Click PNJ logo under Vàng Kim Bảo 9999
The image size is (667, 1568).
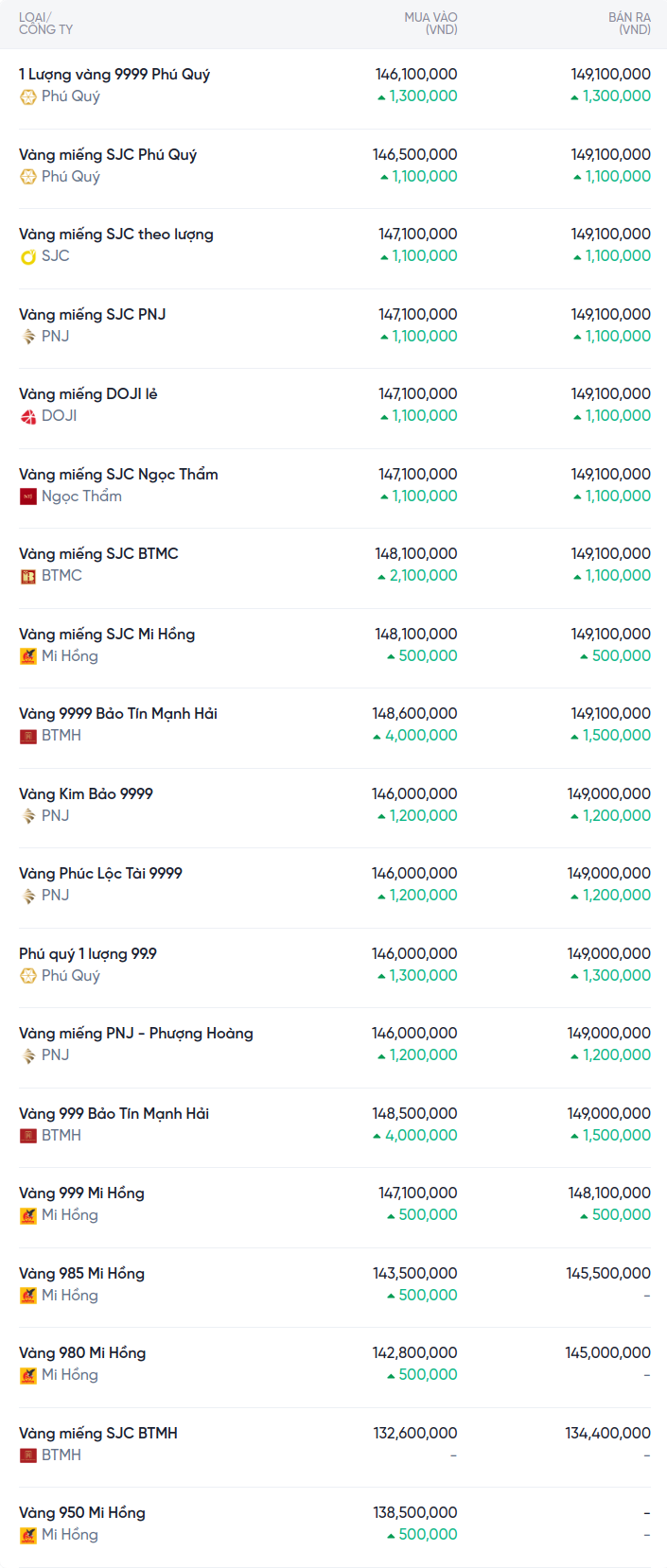point(28,816)
